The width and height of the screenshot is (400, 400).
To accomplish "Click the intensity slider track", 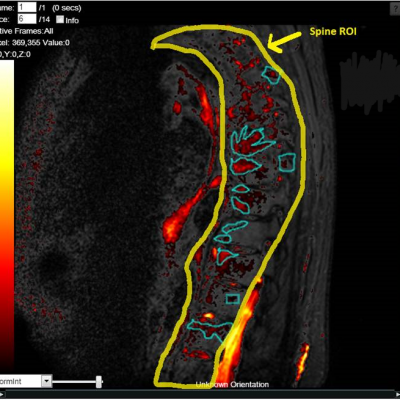I will pos(77,382).
